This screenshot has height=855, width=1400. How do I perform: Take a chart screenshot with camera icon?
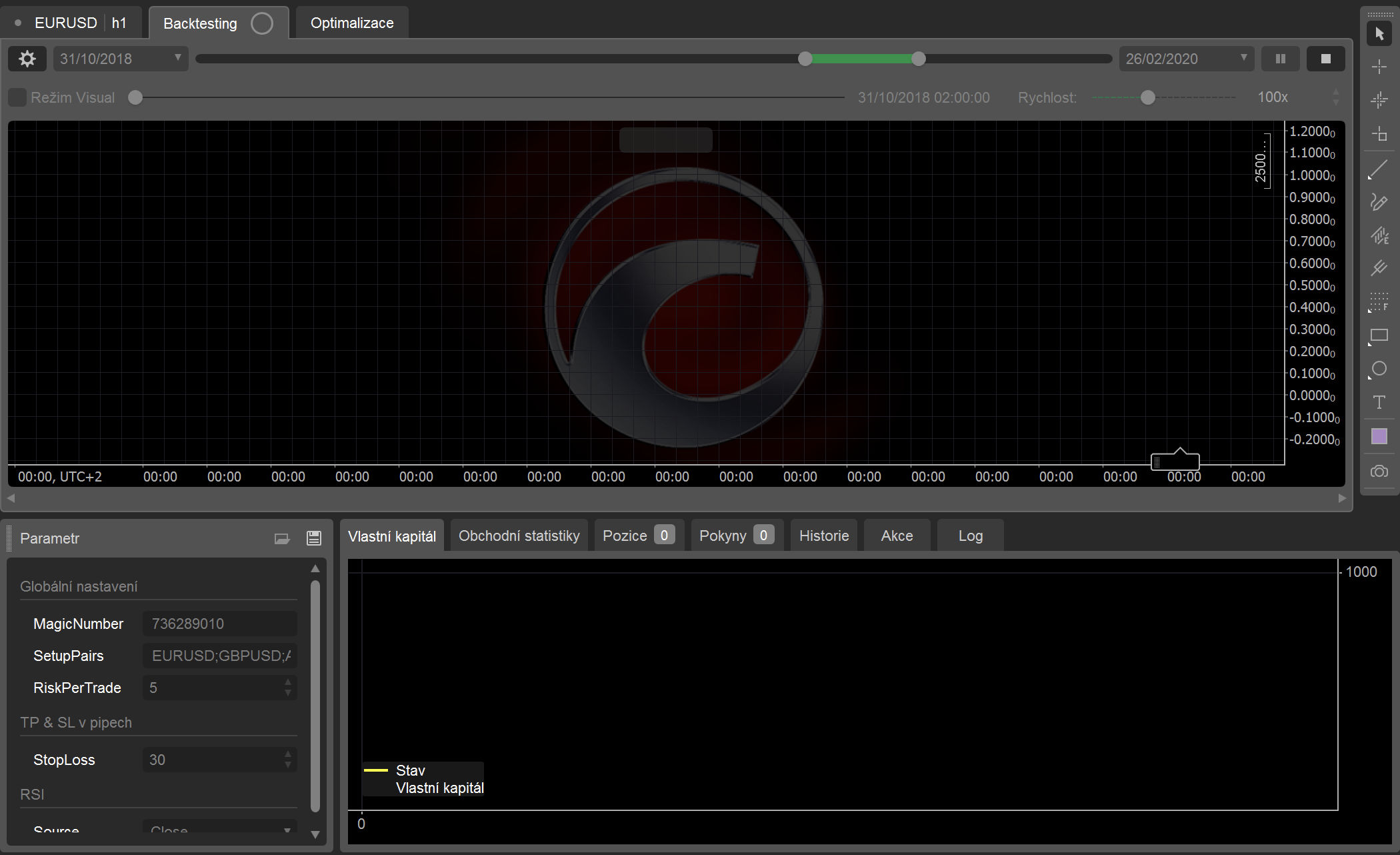(x=1379, y=472)
